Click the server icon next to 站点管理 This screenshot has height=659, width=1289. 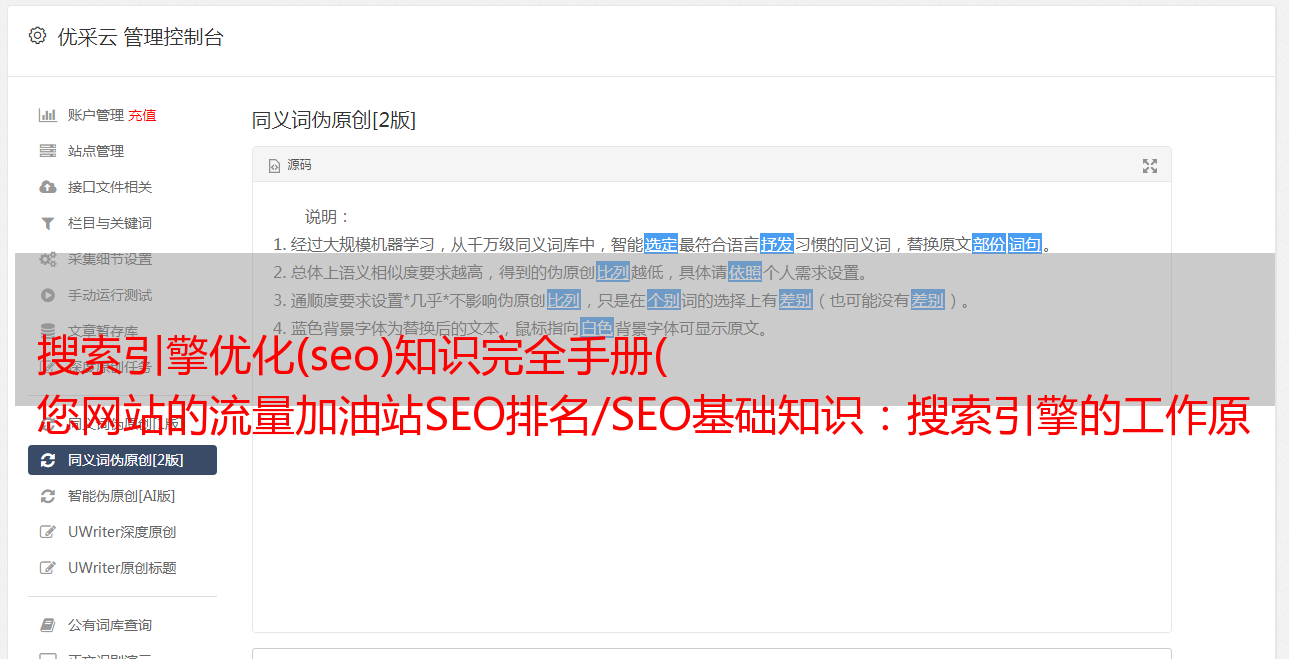coord(47,151)
